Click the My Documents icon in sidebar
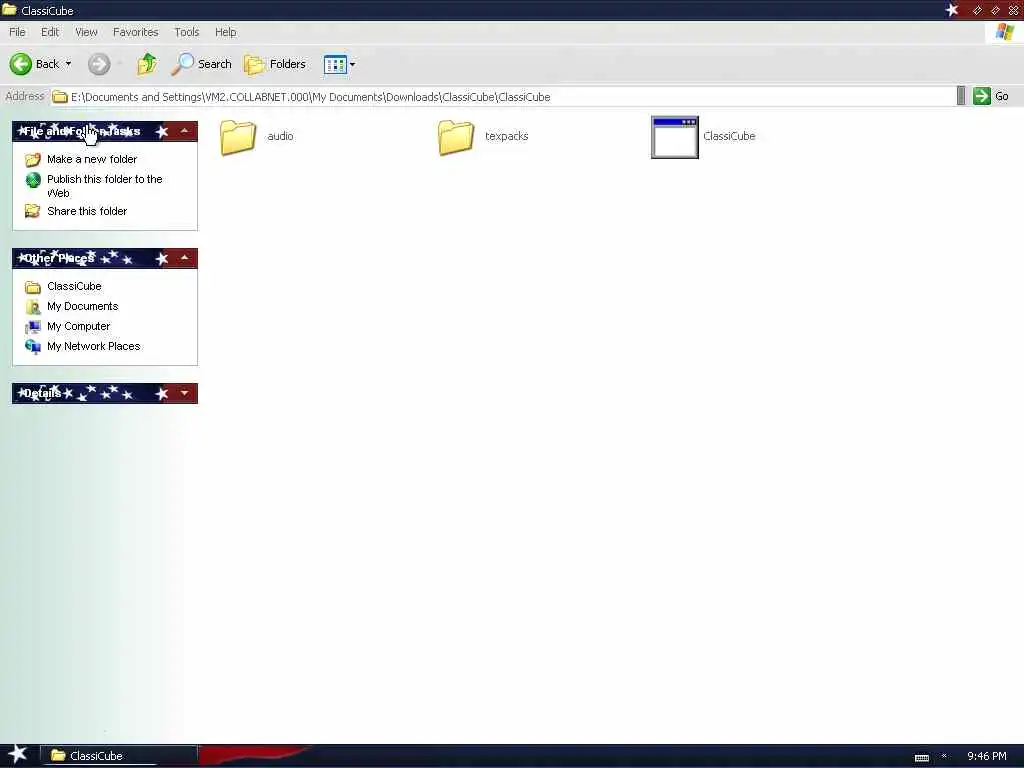The width and height of the screenshot is (1024, 768). (x=33, y=306)
